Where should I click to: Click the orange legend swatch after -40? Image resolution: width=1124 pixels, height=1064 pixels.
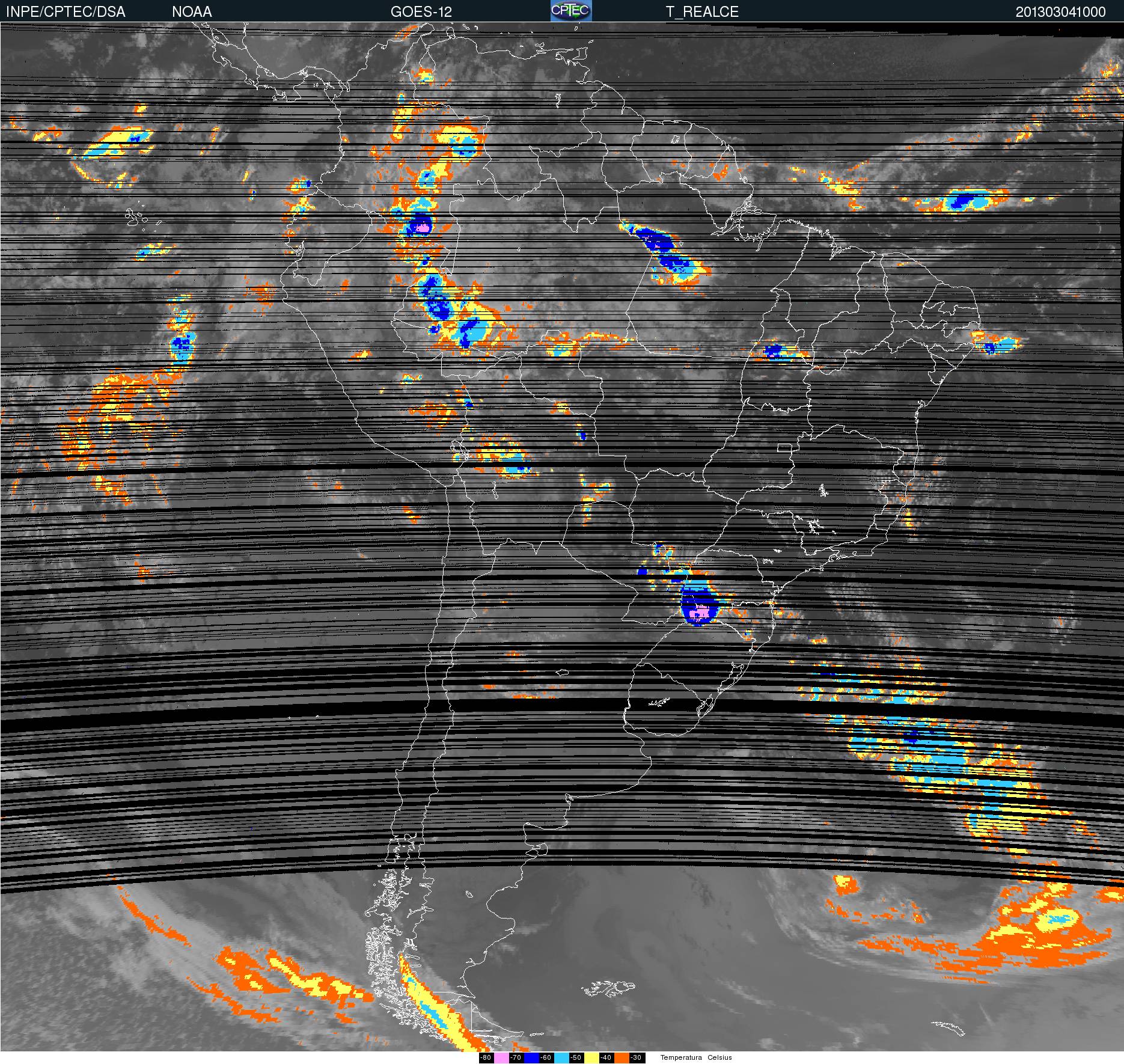pos(622,1057)
